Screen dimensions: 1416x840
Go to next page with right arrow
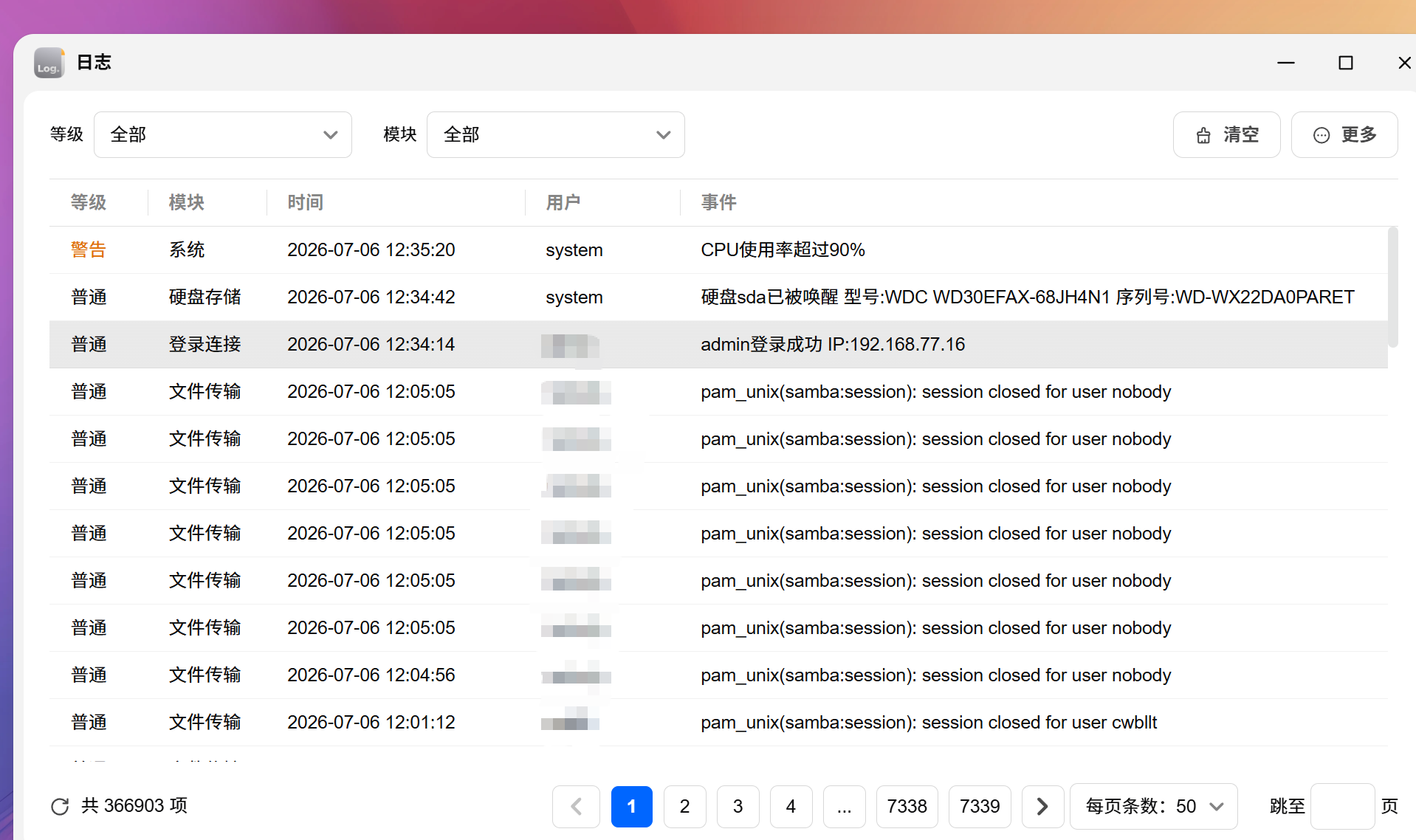tap(1042, 806)
